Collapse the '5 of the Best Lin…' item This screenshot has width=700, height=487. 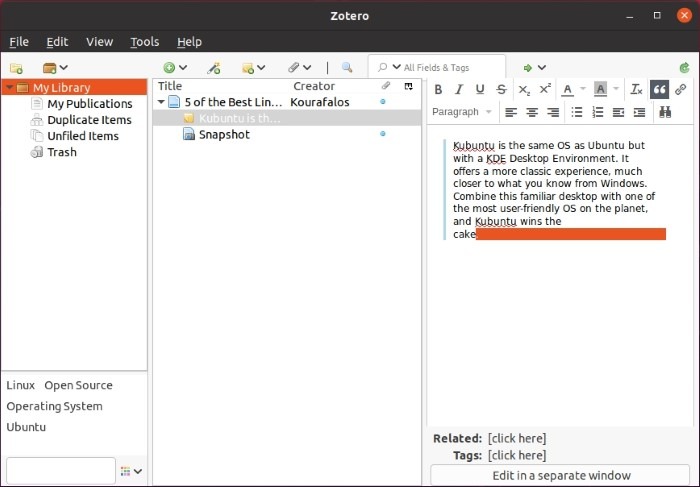point(161,102)
